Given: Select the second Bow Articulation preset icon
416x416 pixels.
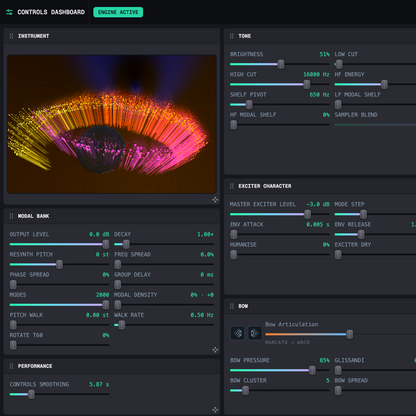Looking at the screenshot, I should [255, 333].
